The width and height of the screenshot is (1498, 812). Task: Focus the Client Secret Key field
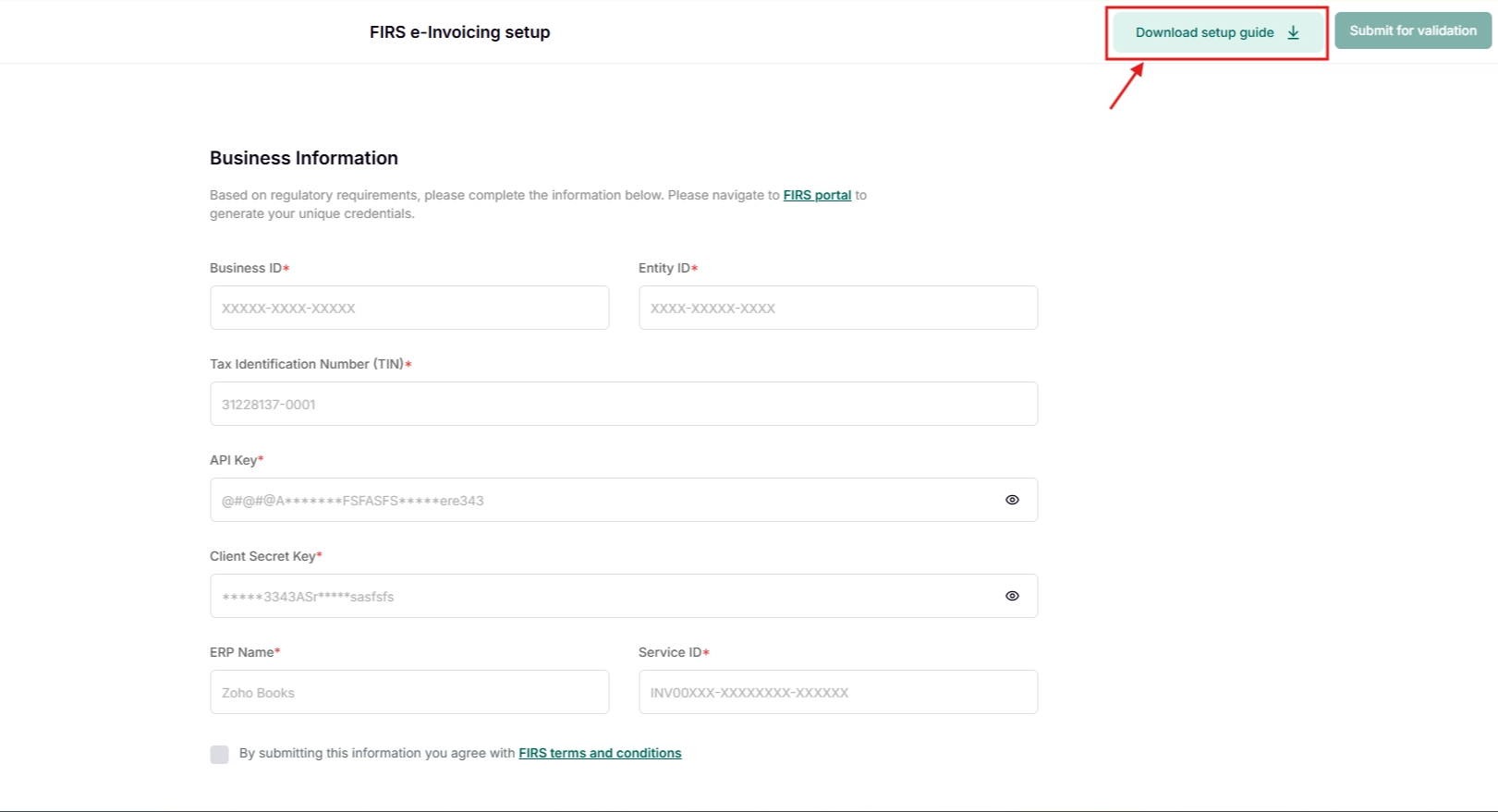(x=601, y=596)
